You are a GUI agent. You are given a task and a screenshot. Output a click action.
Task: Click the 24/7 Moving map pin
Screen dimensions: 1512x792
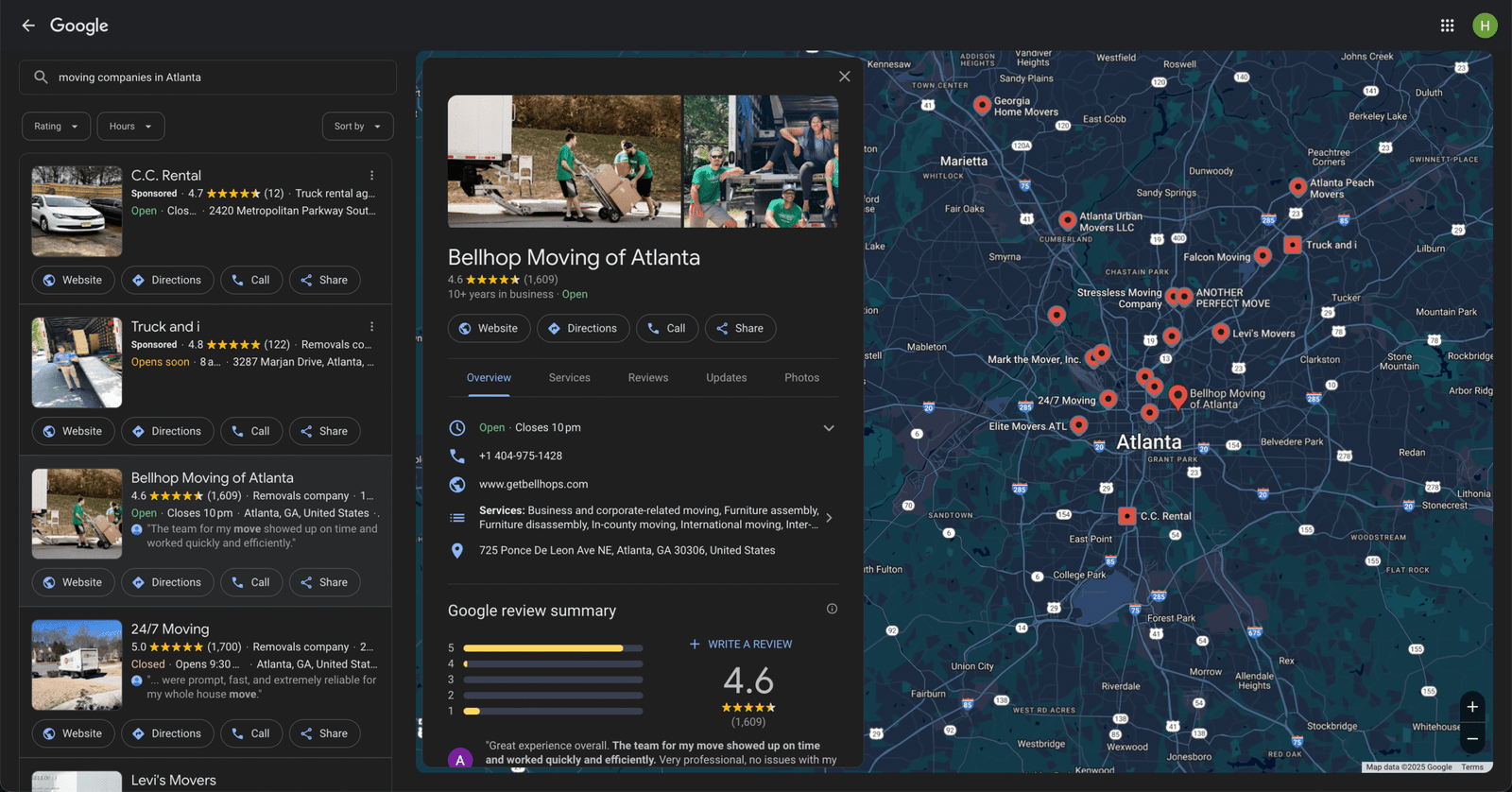(1108, 400)
